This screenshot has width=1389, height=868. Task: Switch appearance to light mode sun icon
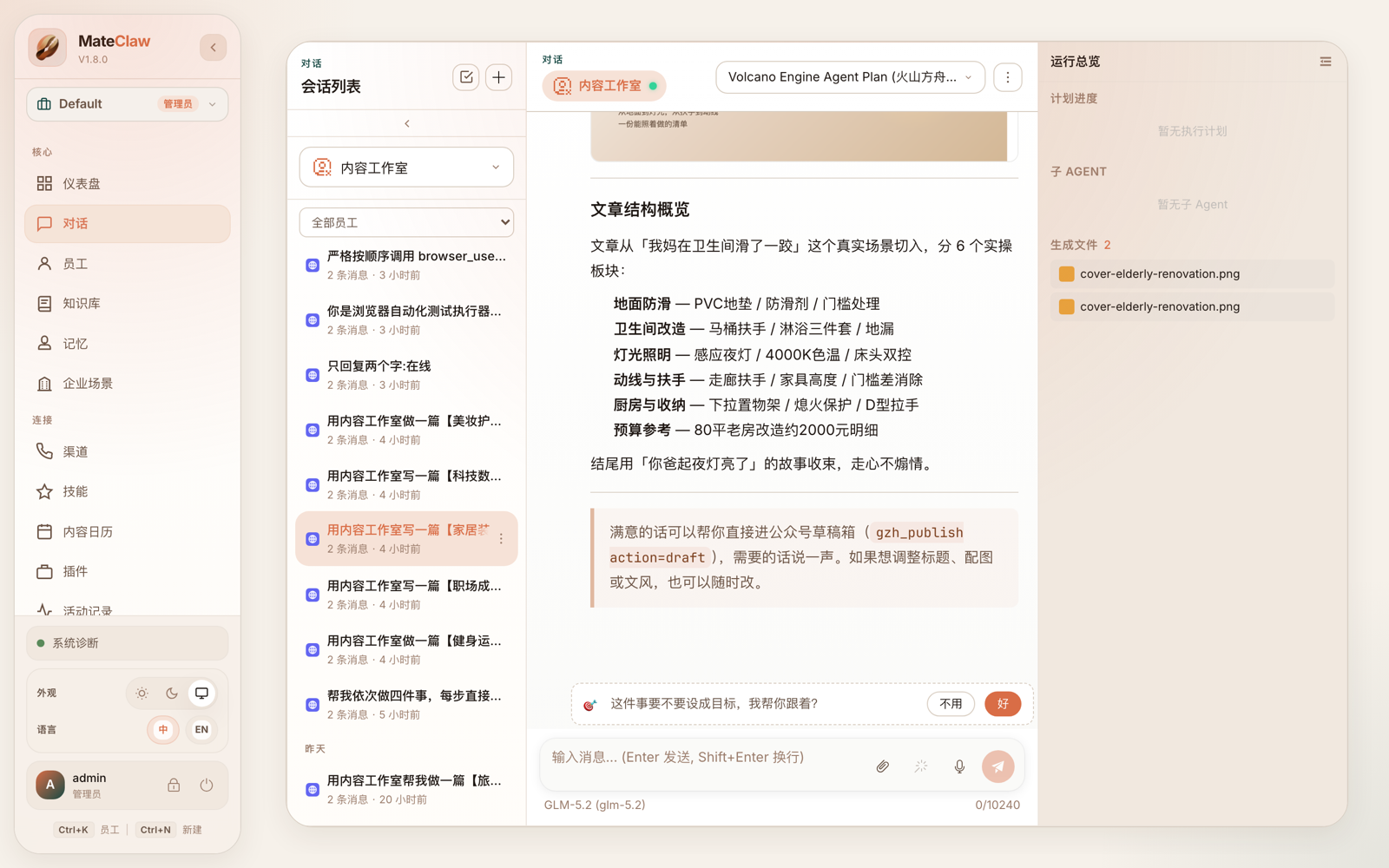point(142,693)
